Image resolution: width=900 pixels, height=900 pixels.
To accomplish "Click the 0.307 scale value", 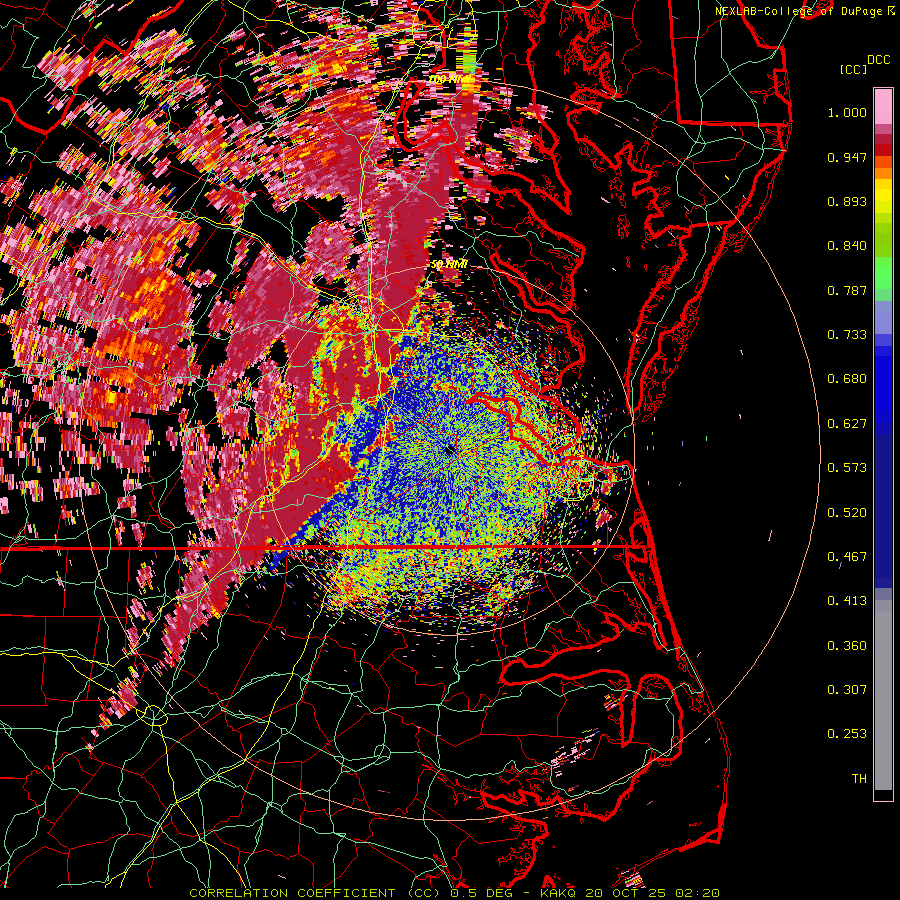I will [847, 690].
